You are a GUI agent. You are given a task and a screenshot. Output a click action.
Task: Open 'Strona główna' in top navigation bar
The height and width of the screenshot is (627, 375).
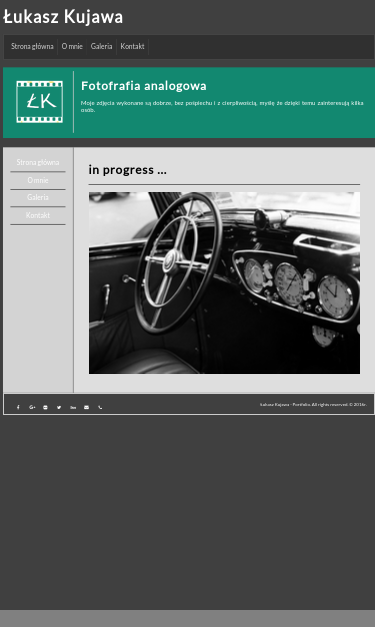click(x=32, y=46)
